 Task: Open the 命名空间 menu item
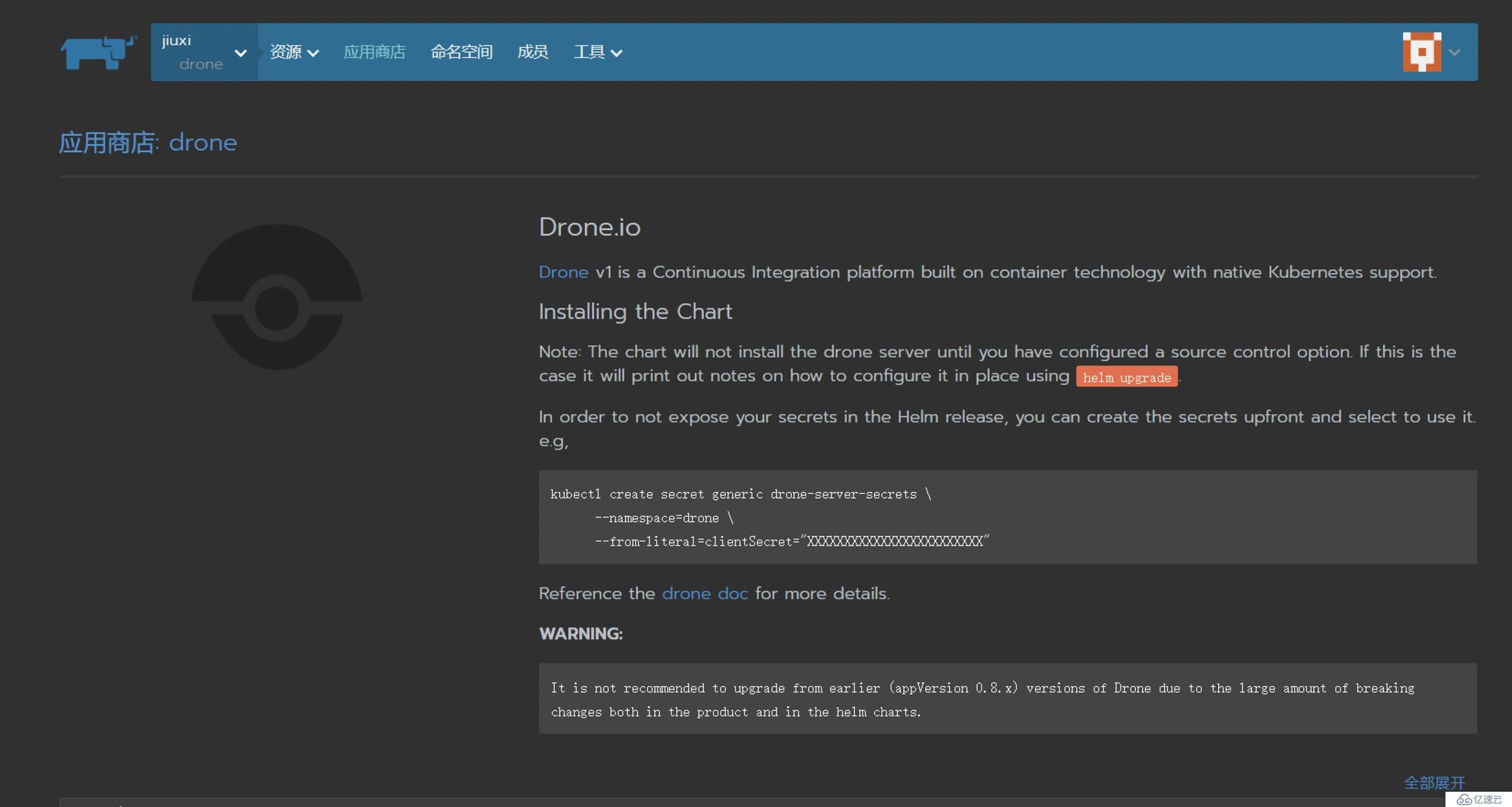point(461,52)
